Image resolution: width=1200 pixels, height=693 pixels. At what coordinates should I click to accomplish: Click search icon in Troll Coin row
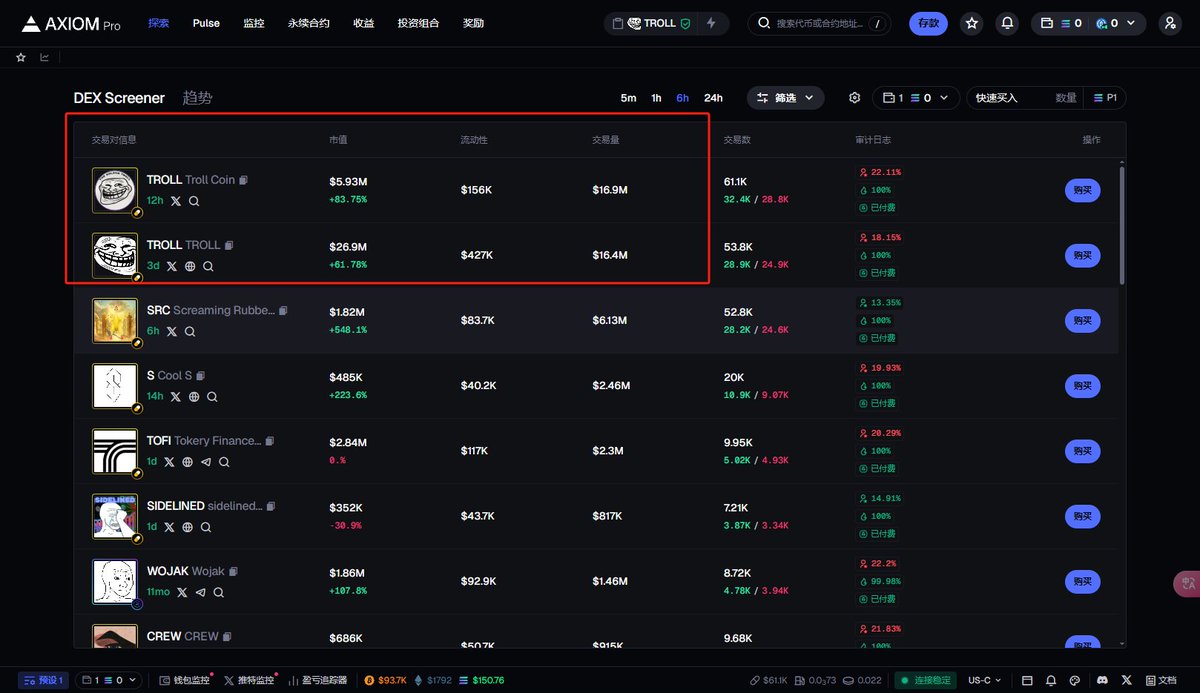point(194,201)
